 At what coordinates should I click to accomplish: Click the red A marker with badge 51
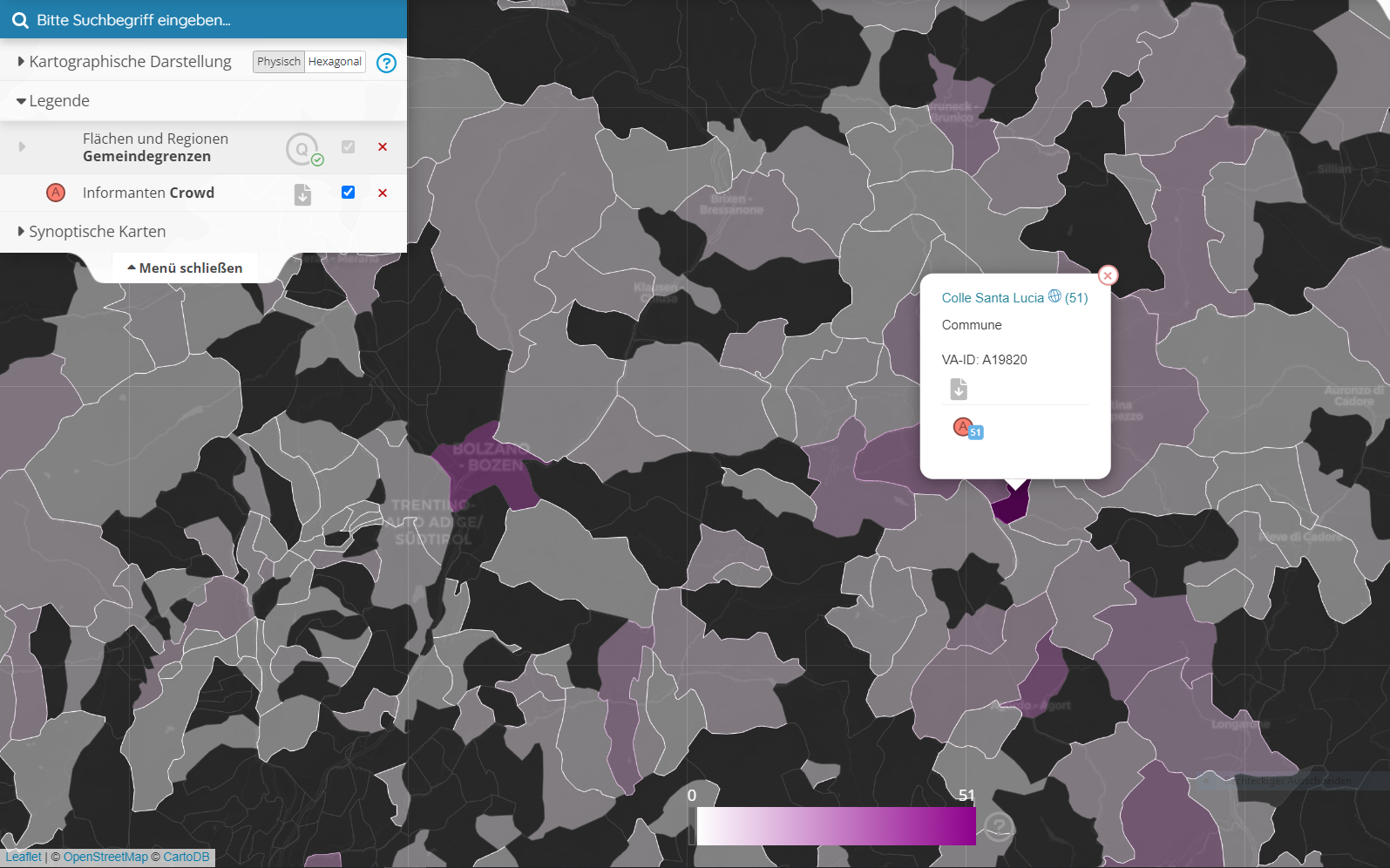(964, 427)
